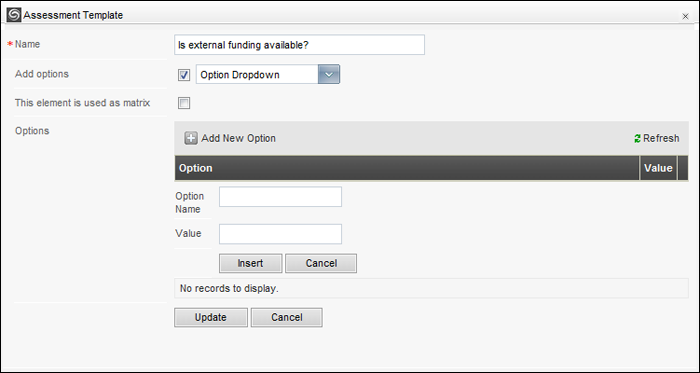Image resolution: width=700 pixels, height=373 pixels.
Task: Click the green Refresh arrows icon
Action: (637, 139)
